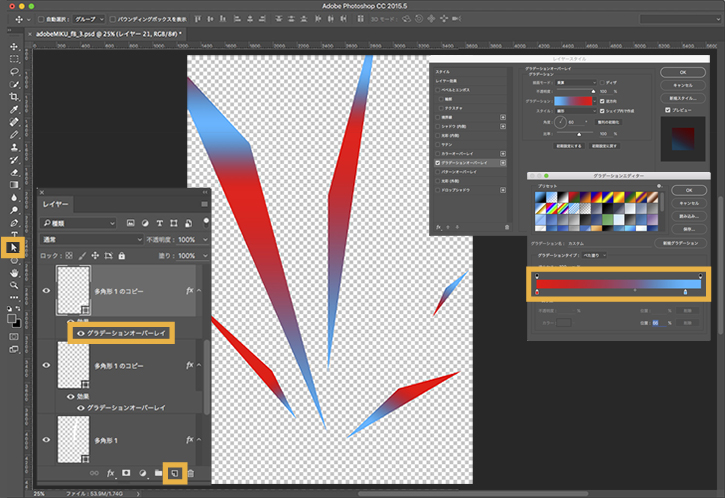Click the 新規グラデーション button

pos(680,243)
